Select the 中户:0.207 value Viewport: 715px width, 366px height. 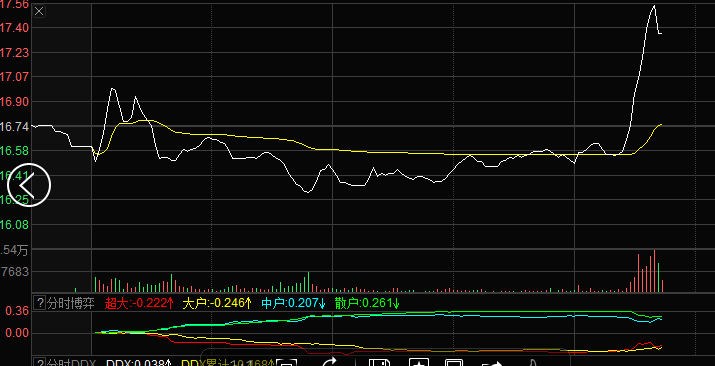[x=294, y=303]
